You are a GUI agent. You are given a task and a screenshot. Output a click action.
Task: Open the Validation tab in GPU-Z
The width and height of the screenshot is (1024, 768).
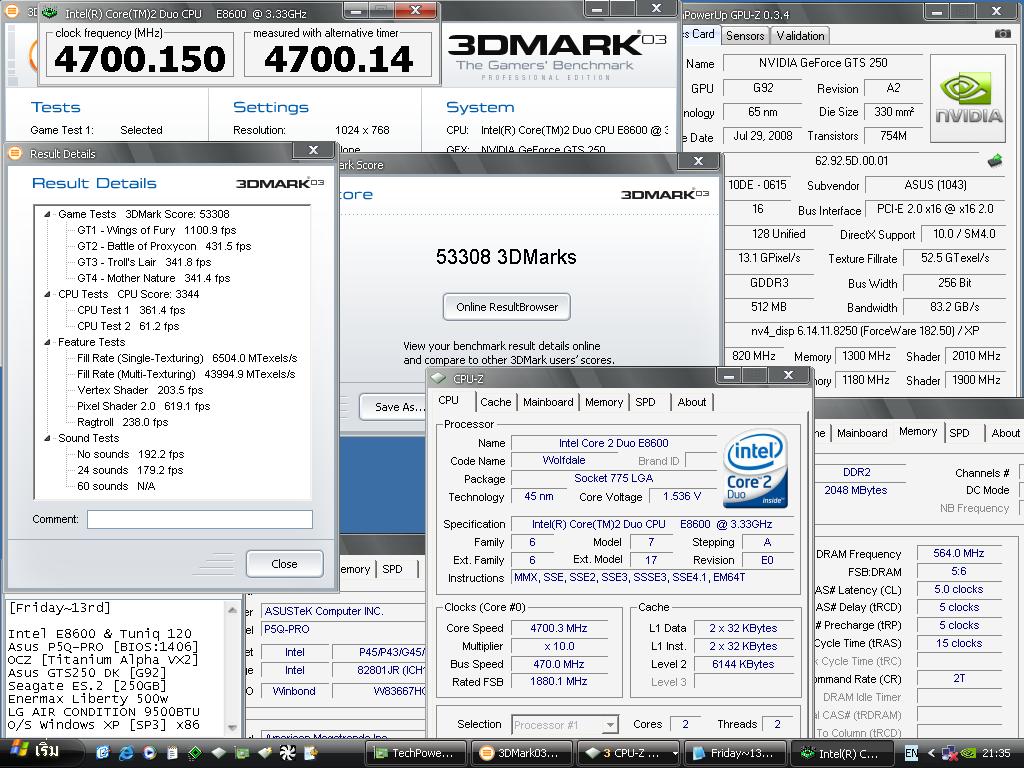[800, 36]
